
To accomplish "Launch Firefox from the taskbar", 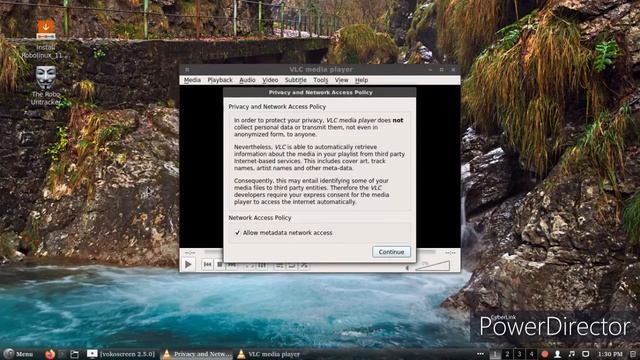I will (x=50, y=354).
